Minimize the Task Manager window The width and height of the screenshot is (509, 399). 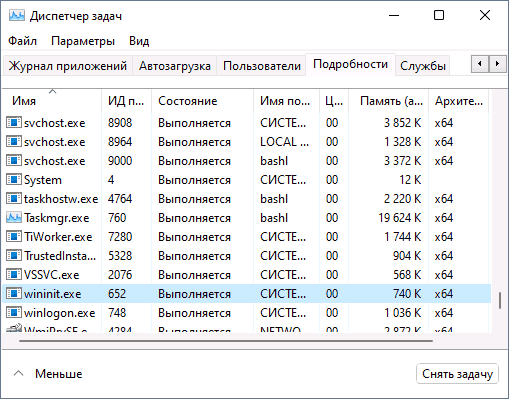(394, 15)
